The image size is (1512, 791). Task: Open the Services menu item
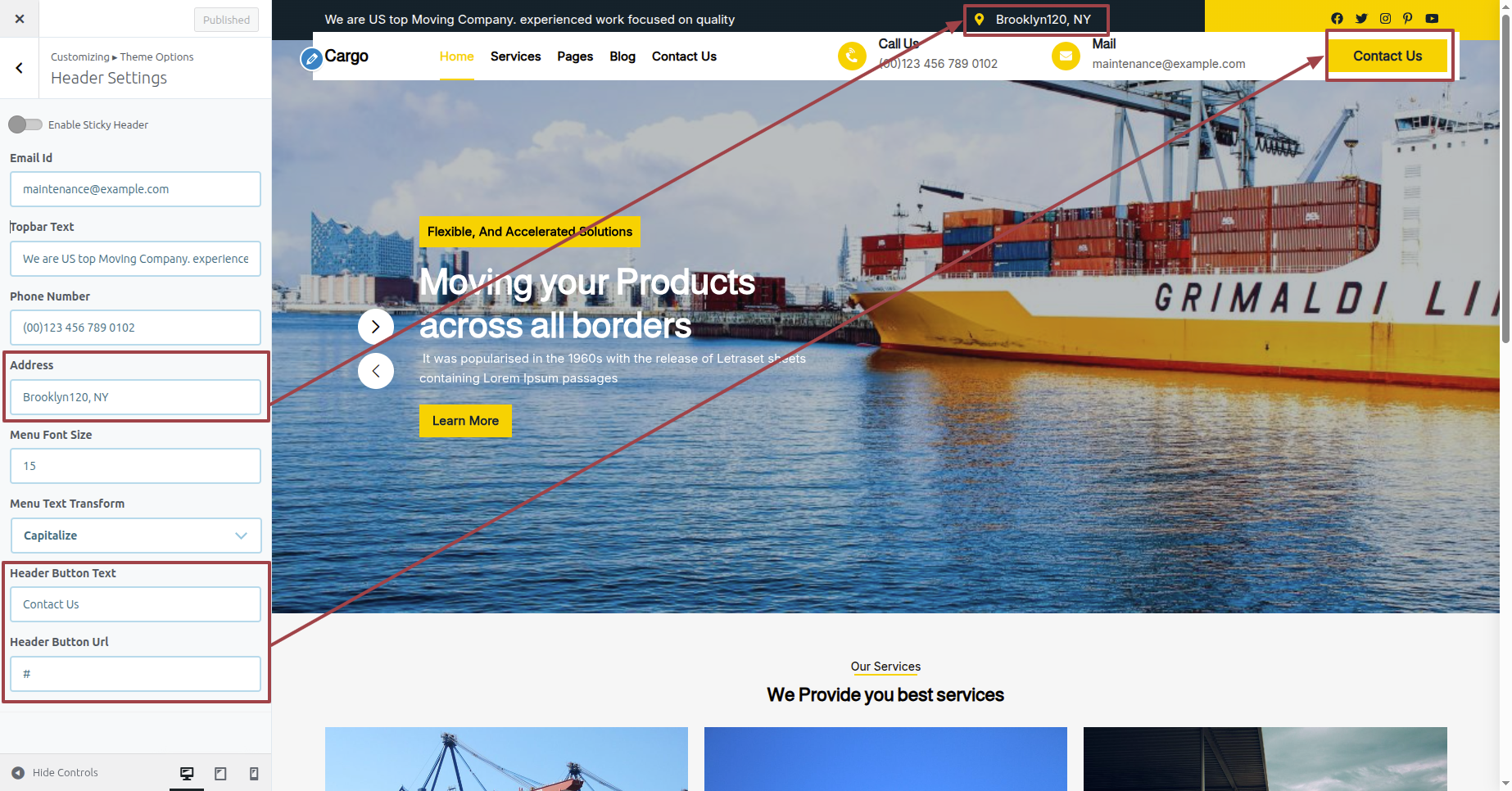click(x=515, y=56)
